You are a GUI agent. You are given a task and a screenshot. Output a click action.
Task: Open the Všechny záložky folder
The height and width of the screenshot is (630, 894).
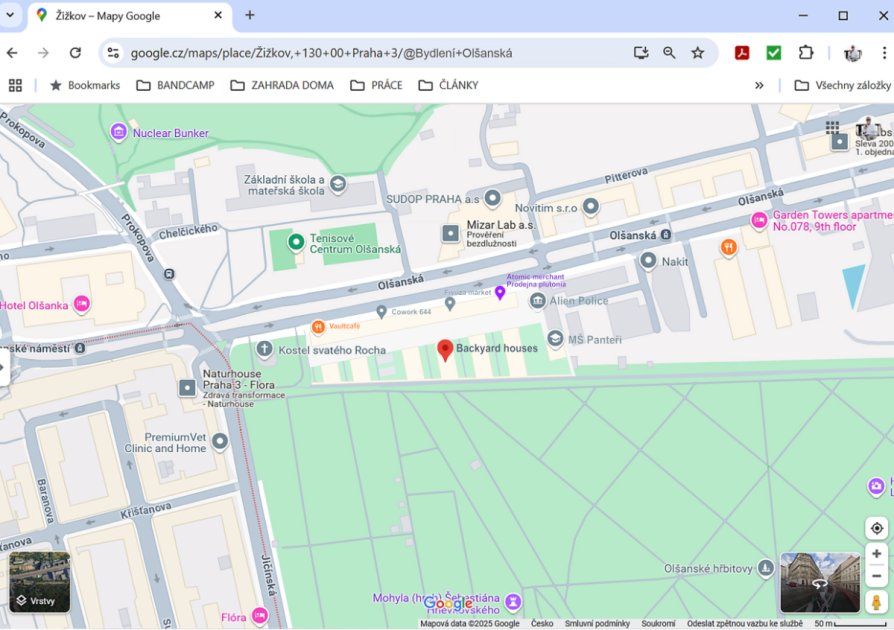tap(843, 86)
